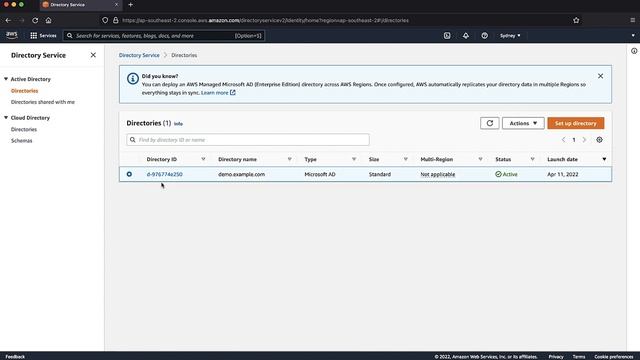Open Directories under Active Directory

24,91
